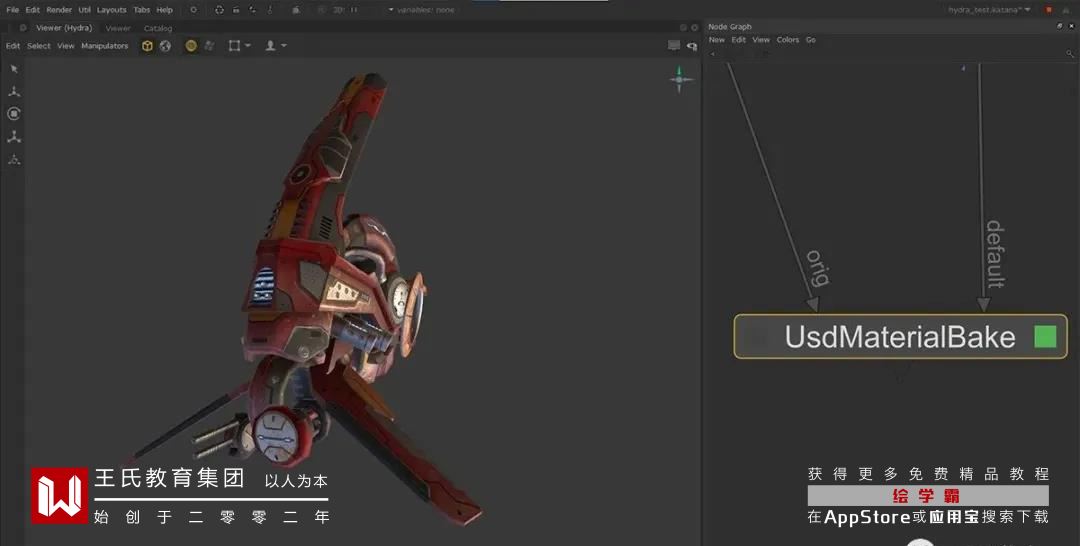The width and height of the screenshot is (1080, 546).
Task: Select the UsdMaterialBake node
Action: pos(900,337)
